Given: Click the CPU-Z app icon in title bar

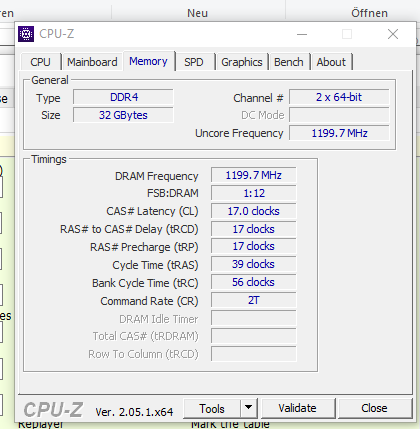Looking at the screenshot, I should 26,34.
